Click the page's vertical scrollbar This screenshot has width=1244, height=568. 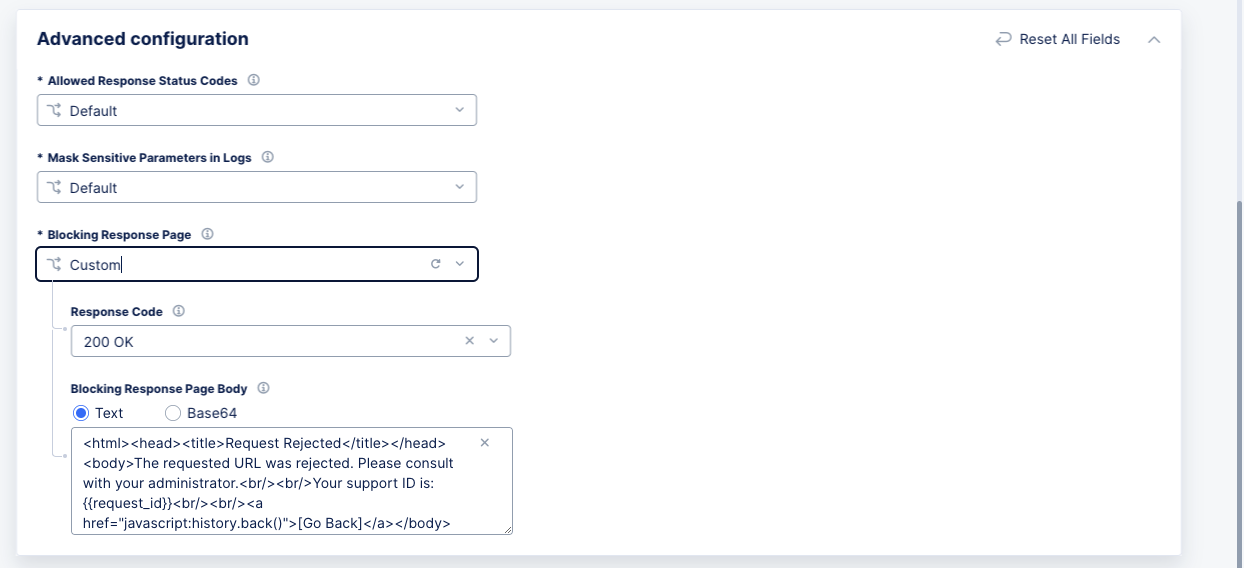tap(1240, 380)
